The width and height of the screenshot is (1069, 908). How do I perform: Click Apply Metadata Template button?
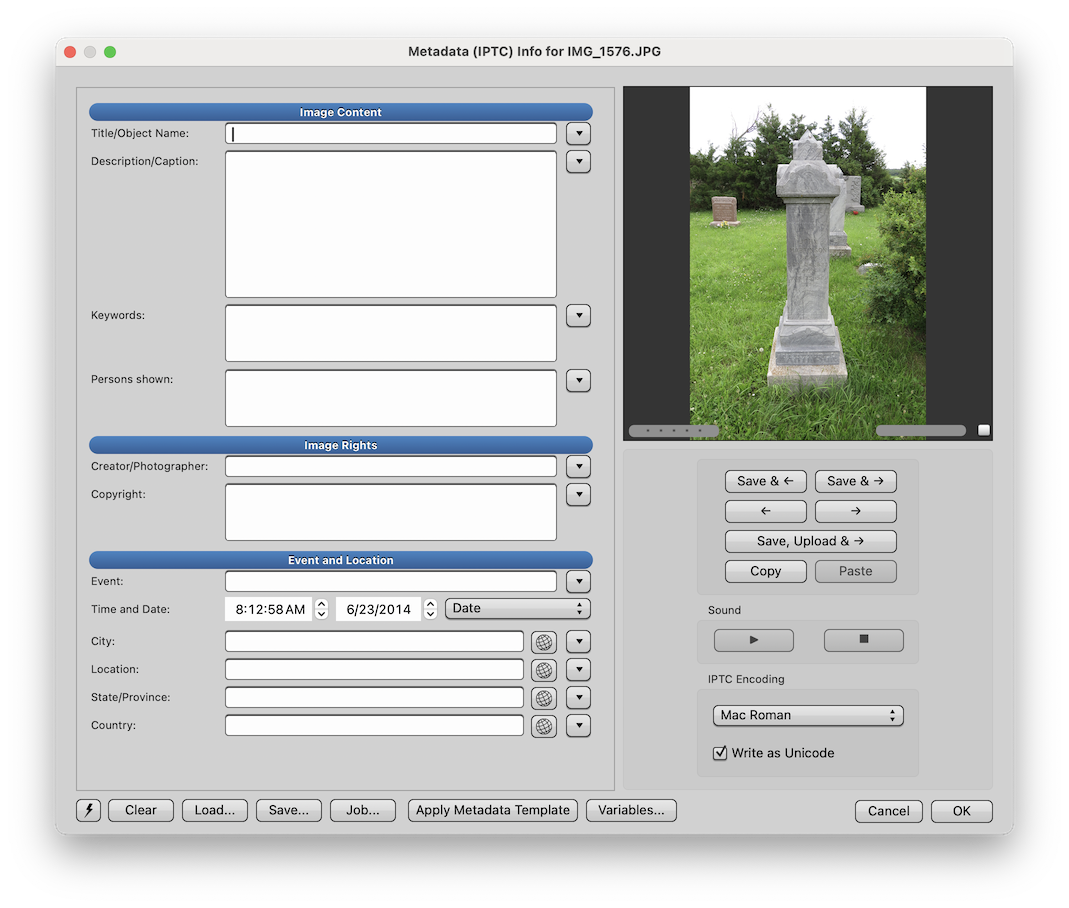[x=492, y=810]
